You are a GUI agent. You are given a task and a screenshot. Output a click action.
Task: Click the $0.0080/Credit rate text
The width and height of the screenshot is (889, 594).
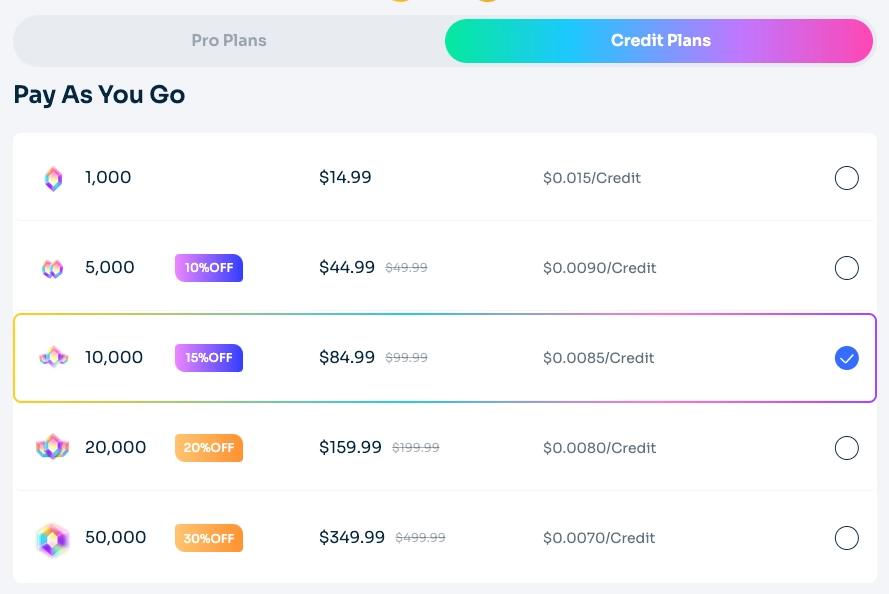[599, 448]
